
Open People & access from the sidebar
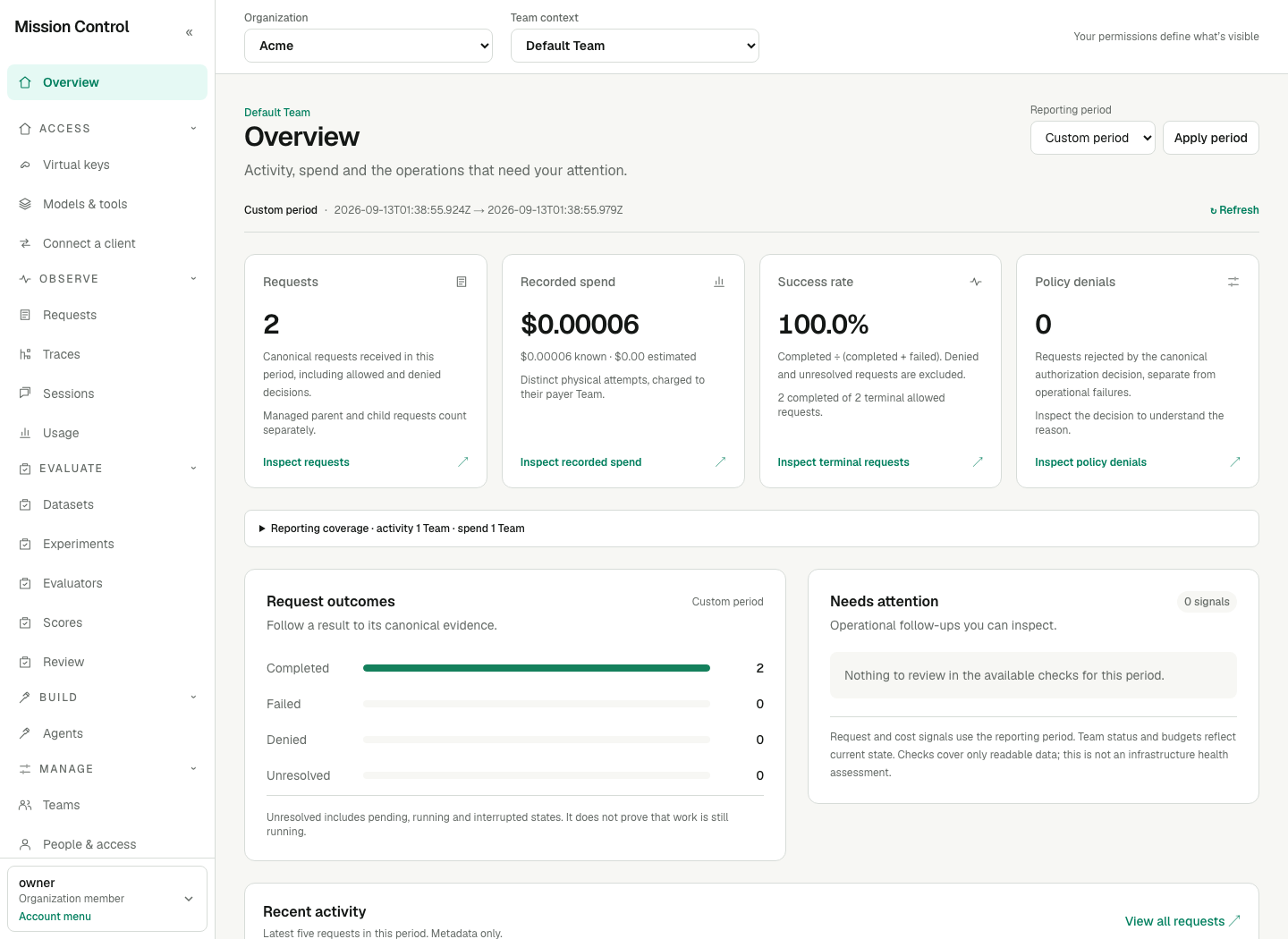(107, 844)
